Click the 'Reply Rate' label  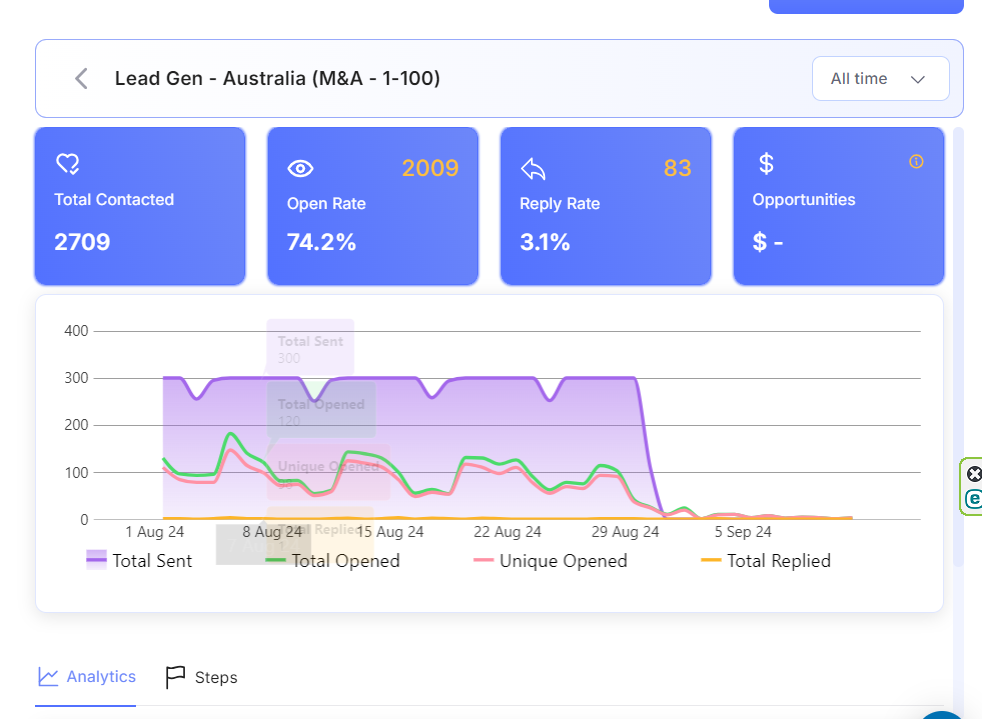(560, 204)
